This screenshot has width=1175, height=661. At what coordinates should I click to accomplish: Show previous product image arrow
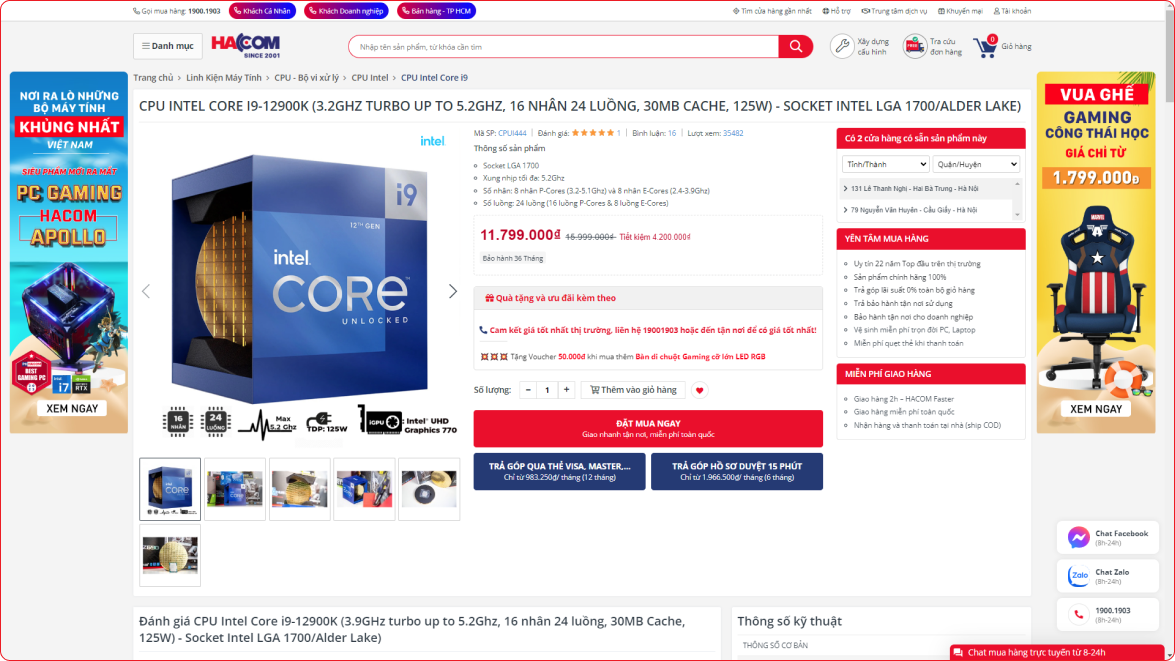click(146, 291)
